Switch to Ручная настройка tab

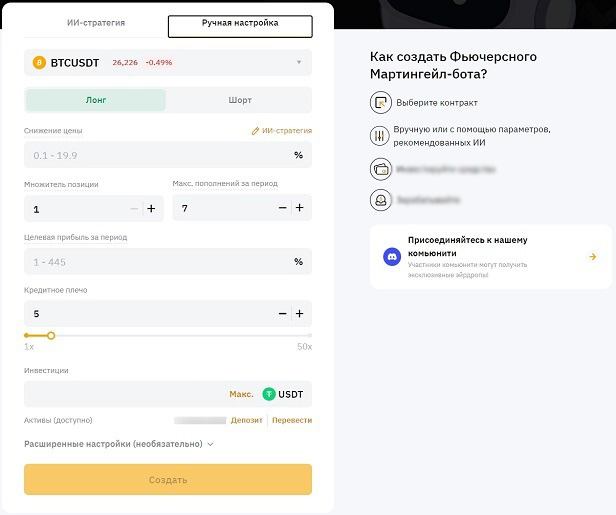click(238, 23)
